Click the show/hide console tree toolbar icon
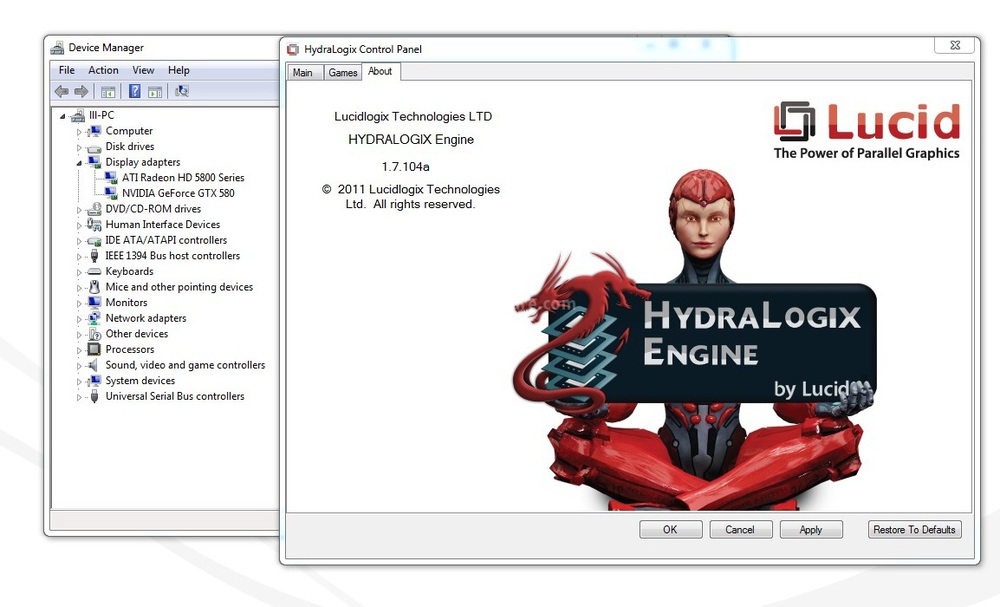The width and height of the screenshot is (1000, 607). click(x=108, y=91)
